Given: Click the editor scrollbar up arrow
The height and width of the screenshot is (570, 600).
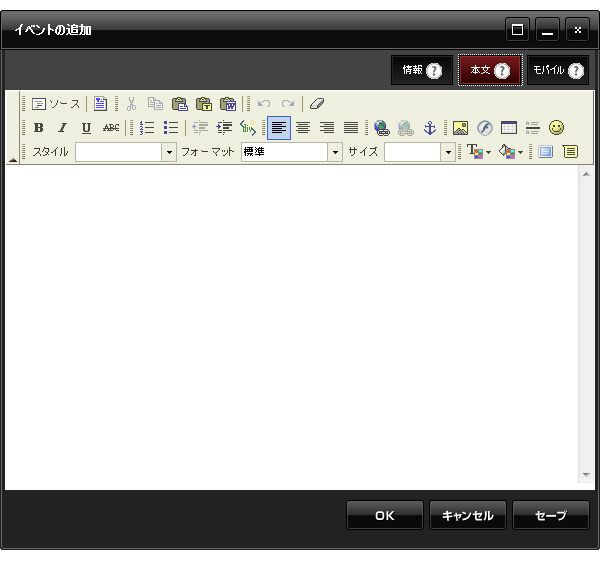Looking at the screenshot, I should point(586,174).
